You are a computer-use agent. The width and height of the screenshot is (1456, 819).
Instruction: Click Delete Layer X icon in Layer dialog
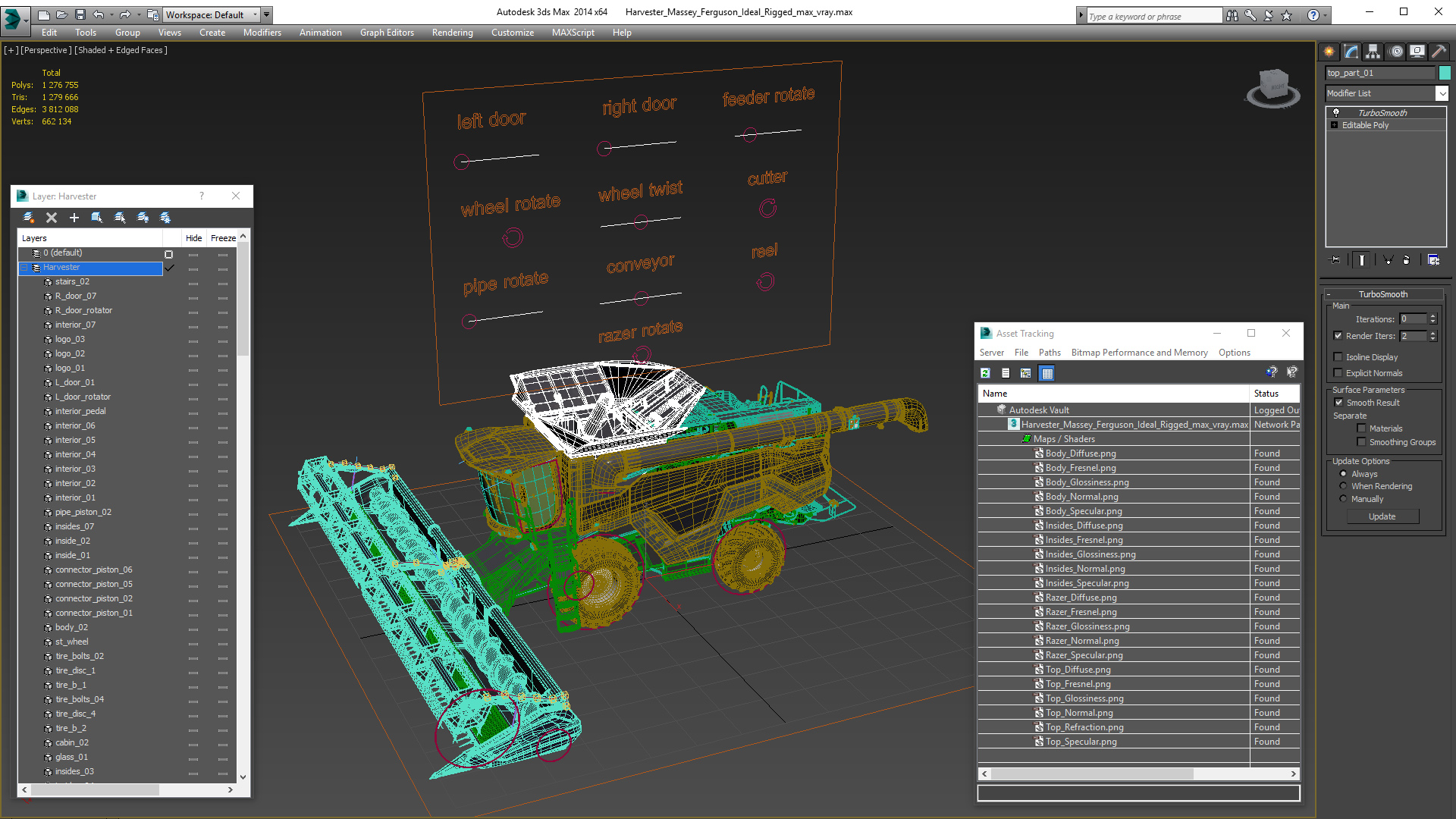52,218
